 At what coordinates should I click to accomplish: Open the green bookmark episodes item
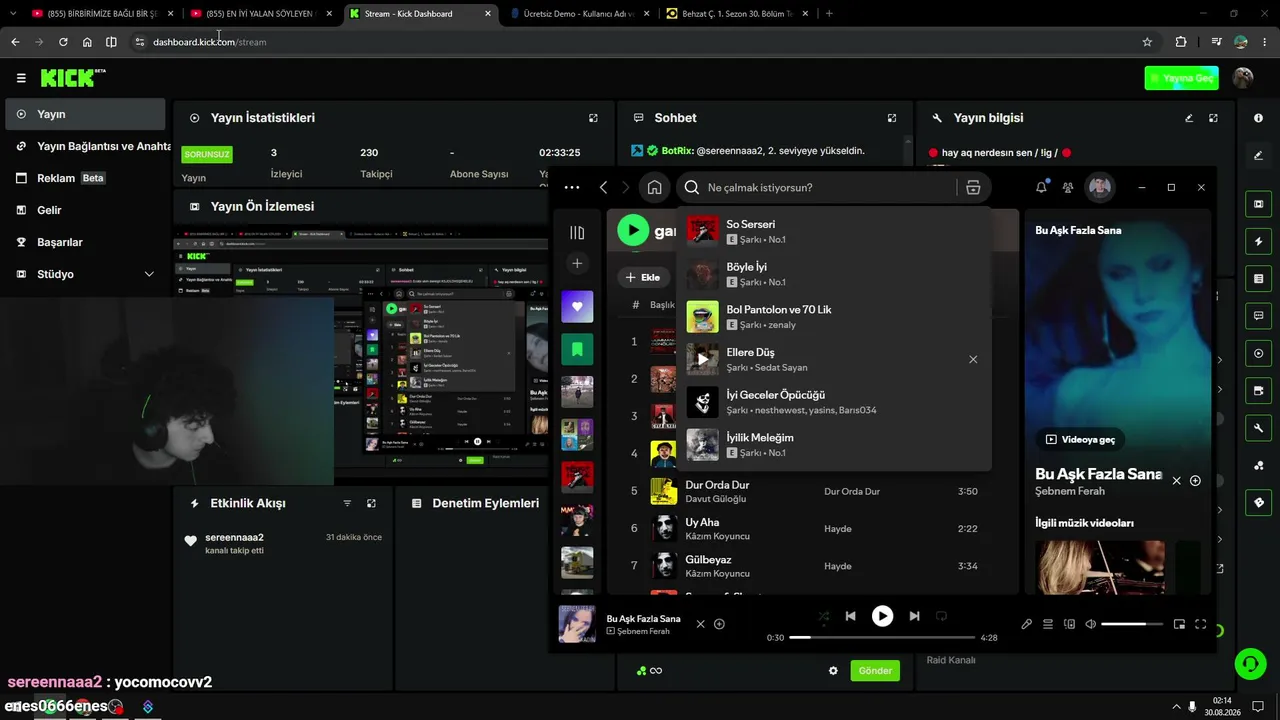(577, 349)
